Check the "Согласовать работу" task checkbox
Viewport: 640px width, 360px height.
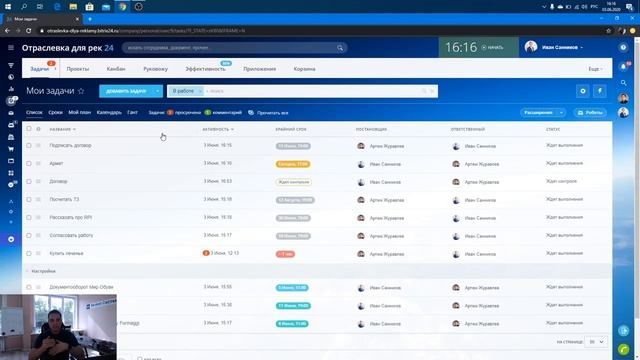pyautogui.click(x=29, y=236)
